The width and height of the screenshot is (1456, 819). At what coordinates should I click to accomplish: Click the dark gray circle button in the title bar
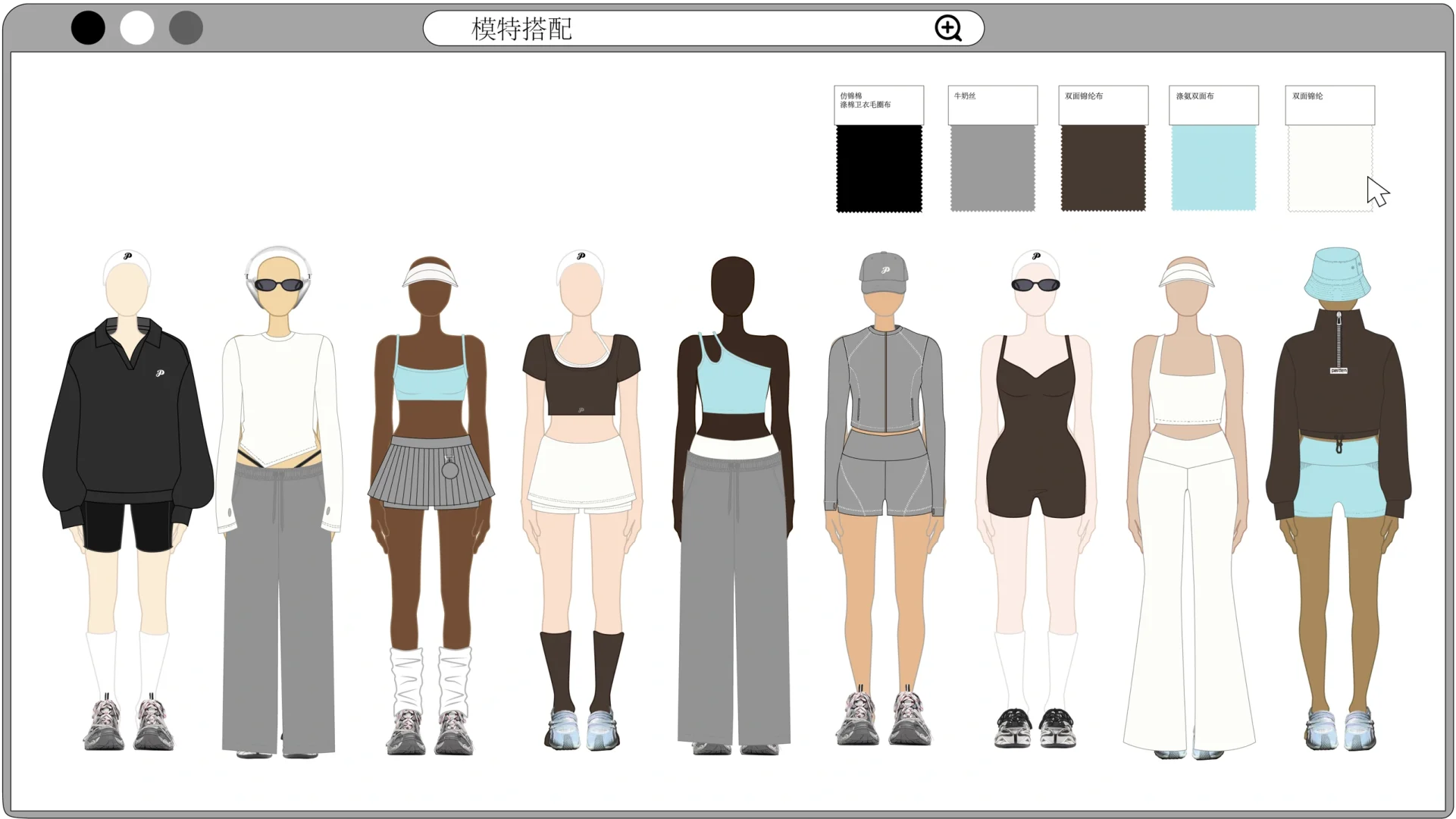[186, 28]
